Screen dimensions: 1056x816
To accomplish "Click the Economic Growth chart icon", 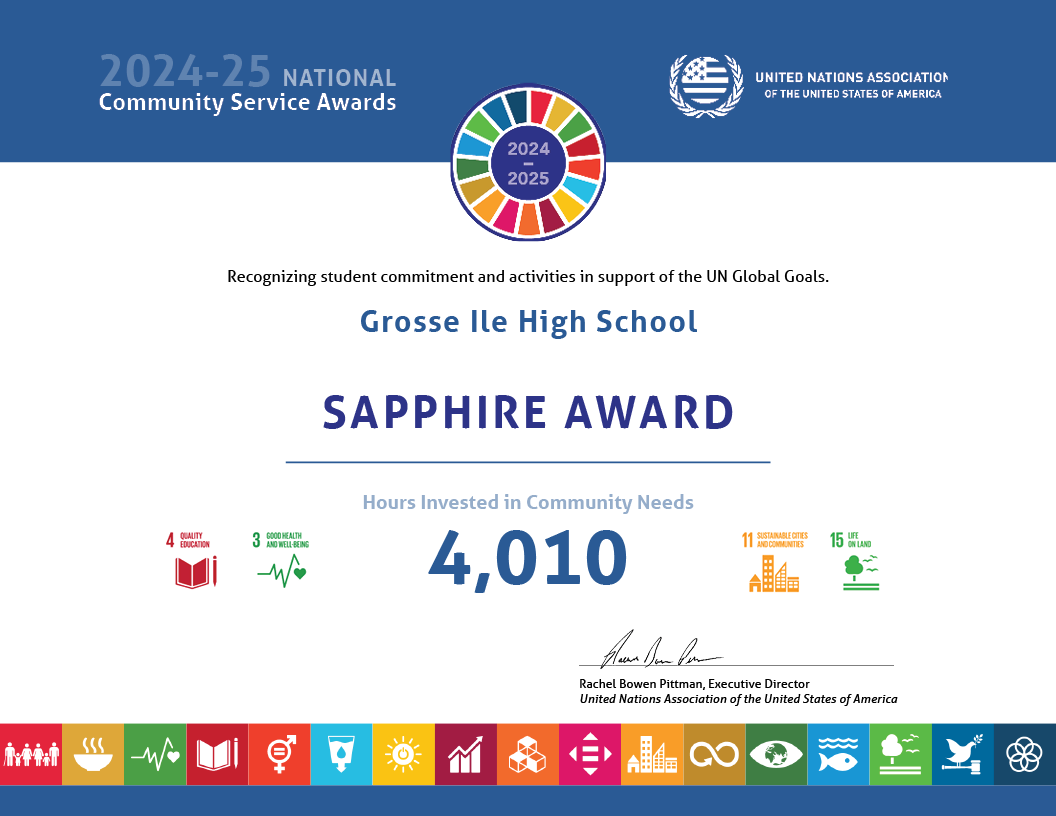I will [466, 754].
